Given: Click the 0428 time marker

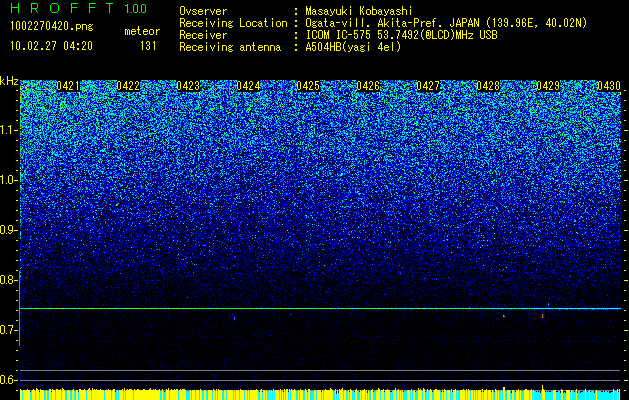Looking at the screenshot, I should click(488, 86).
